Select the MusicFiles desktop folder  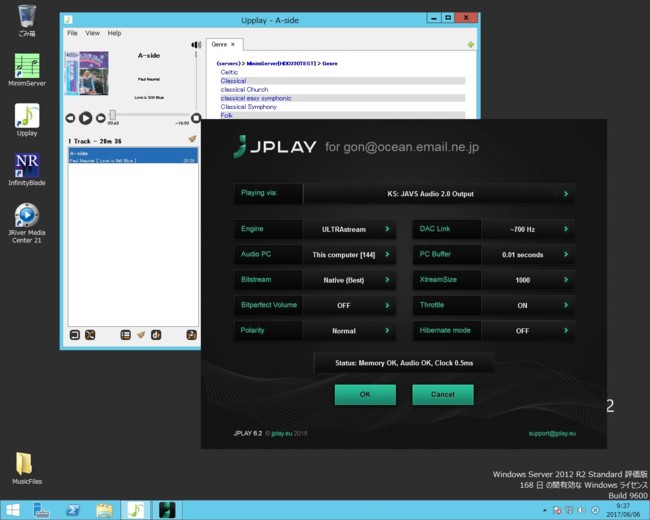[x=26, y=468]
